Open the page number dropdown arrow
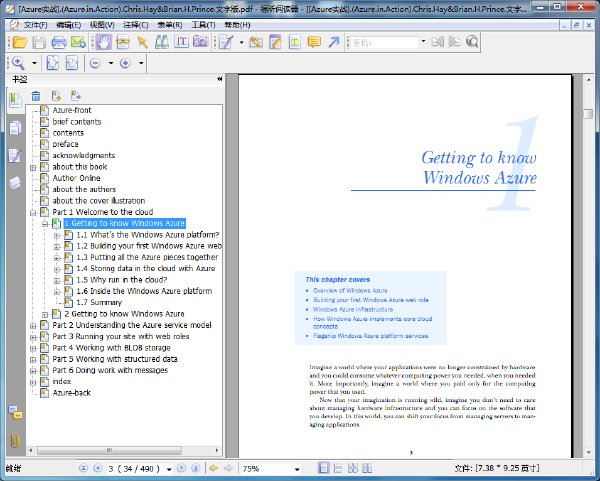The height and width of the screenshot is (481, 600). point(169,469)
